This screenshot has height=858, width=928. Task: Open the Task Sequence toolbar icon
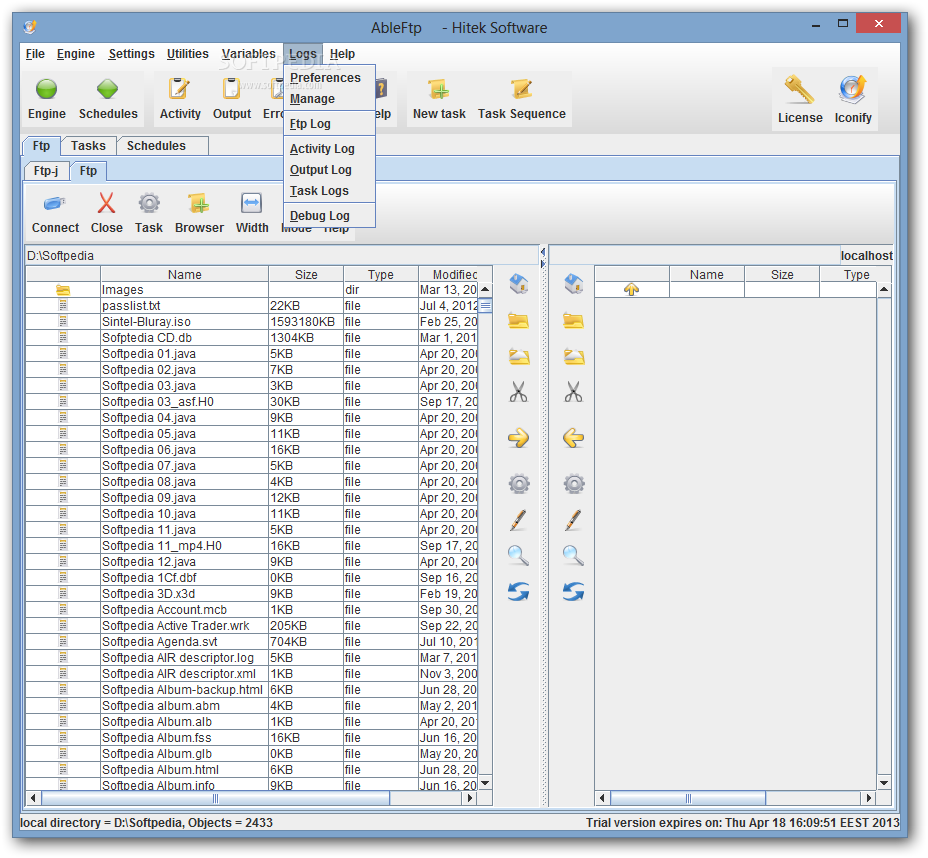521,89
